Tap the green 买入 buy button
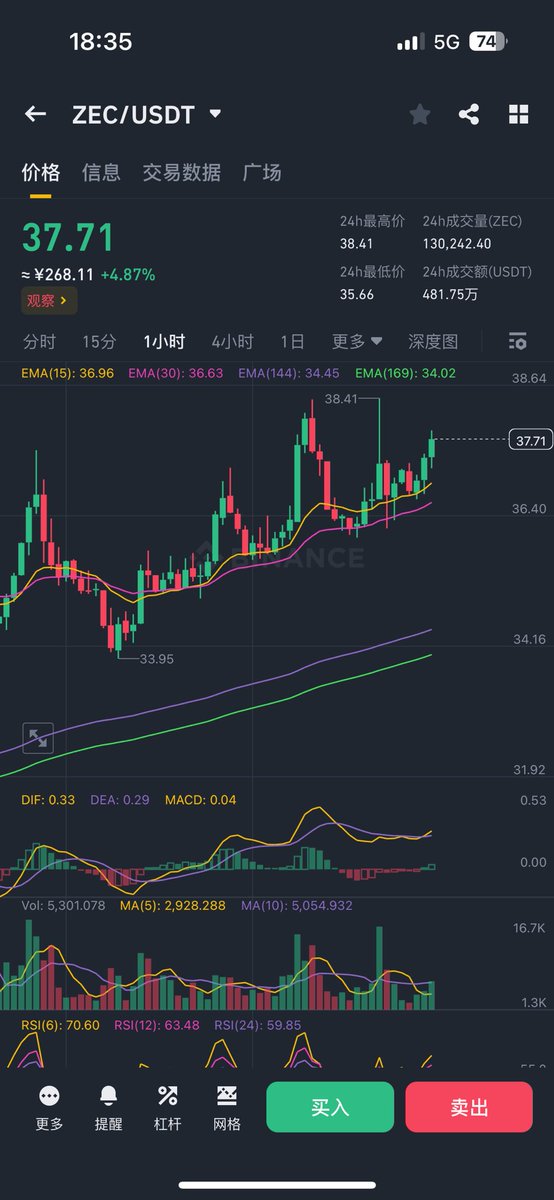 click(330, 1107)
